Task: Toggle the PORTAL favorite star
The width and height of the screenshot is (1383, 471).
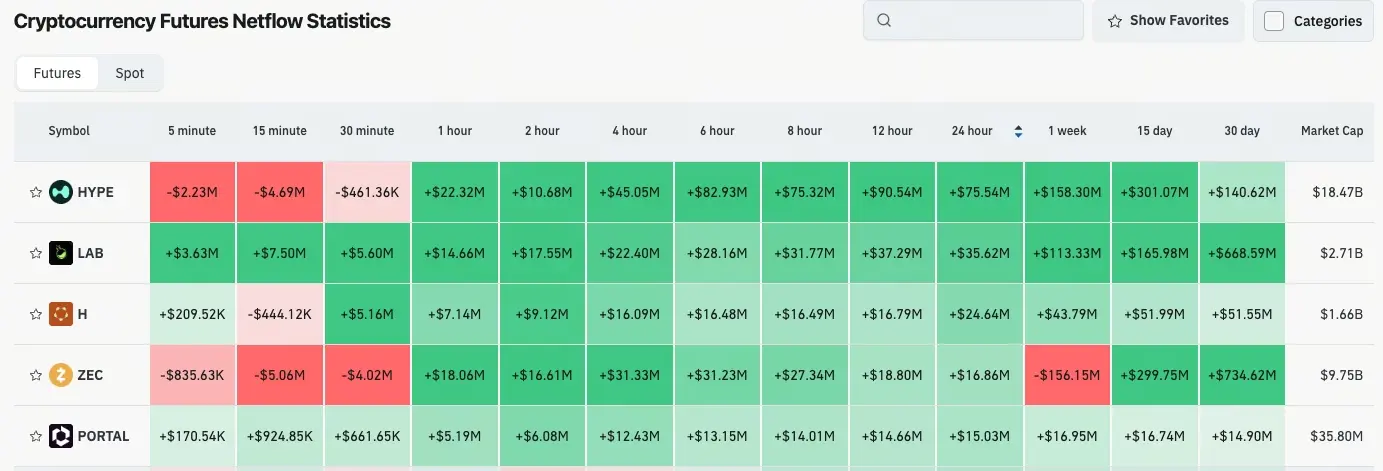Action: (36, 436)
